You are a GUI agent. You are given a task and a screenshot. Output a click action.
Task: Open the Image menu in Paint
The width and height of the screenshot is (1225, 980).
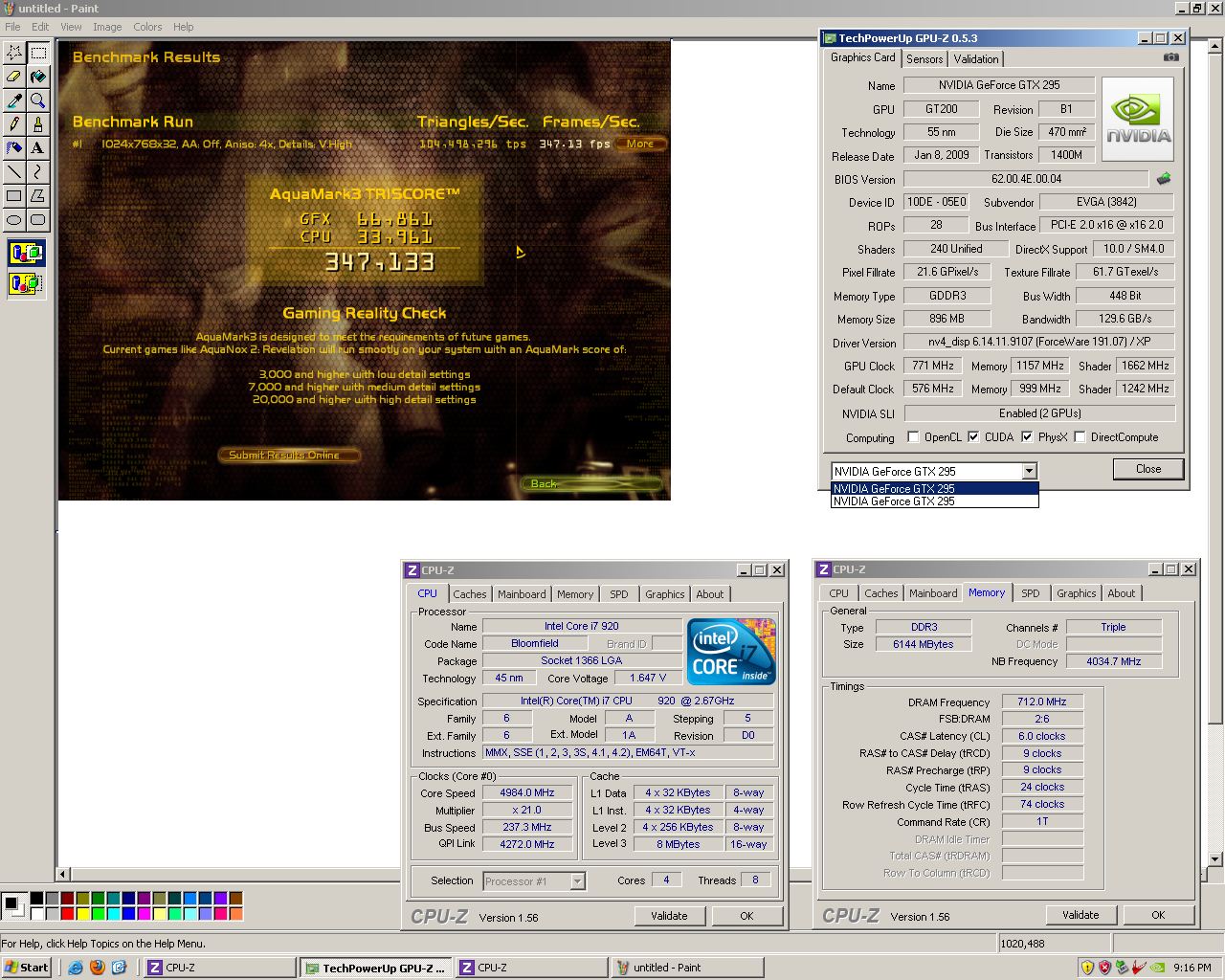point(107,27)
